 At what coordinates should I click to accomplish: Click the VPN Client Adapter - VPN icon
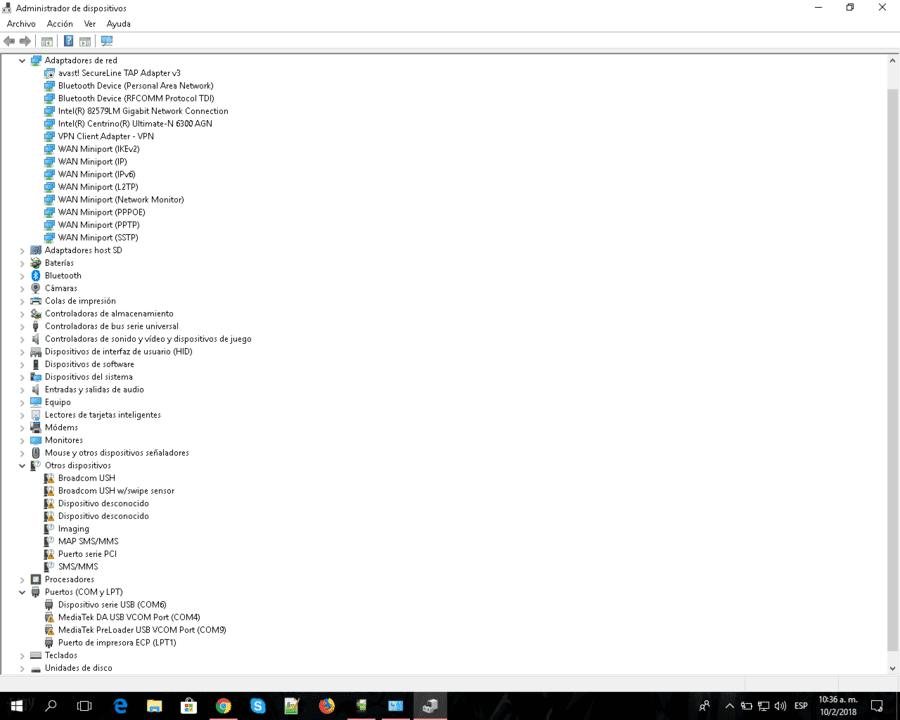coord(49,136)
